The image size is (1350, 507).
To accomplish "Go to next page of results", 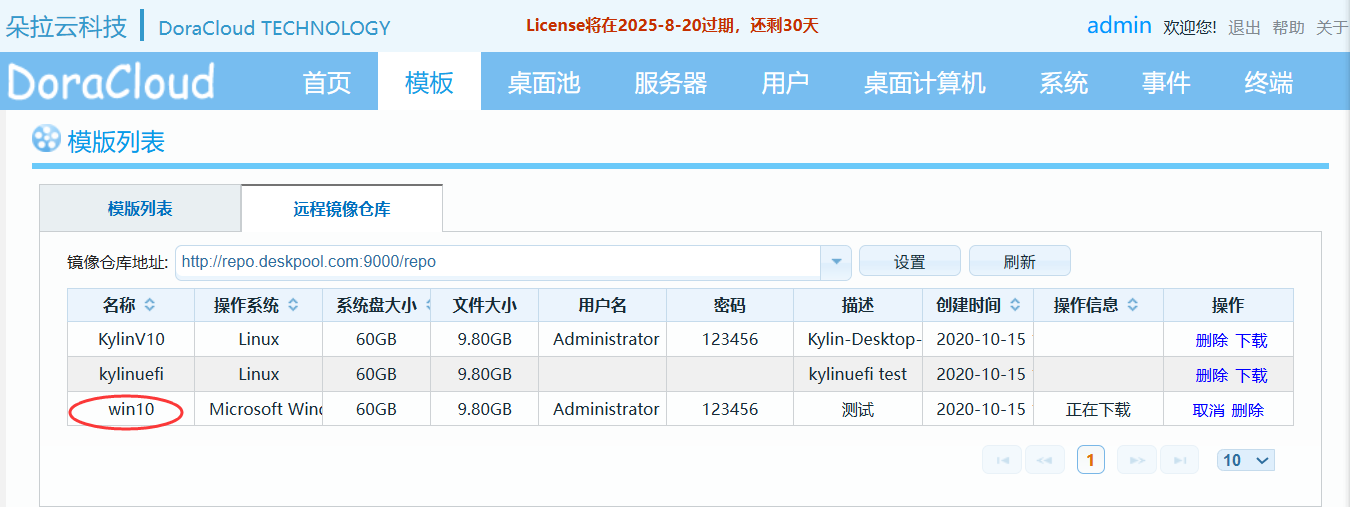I will [x=1136, y=460].
